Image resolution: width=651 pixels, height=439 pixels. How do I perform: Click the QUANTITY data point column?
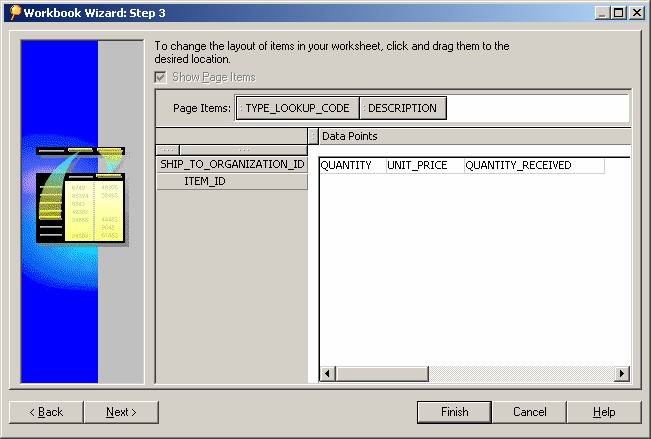[346, 165]
